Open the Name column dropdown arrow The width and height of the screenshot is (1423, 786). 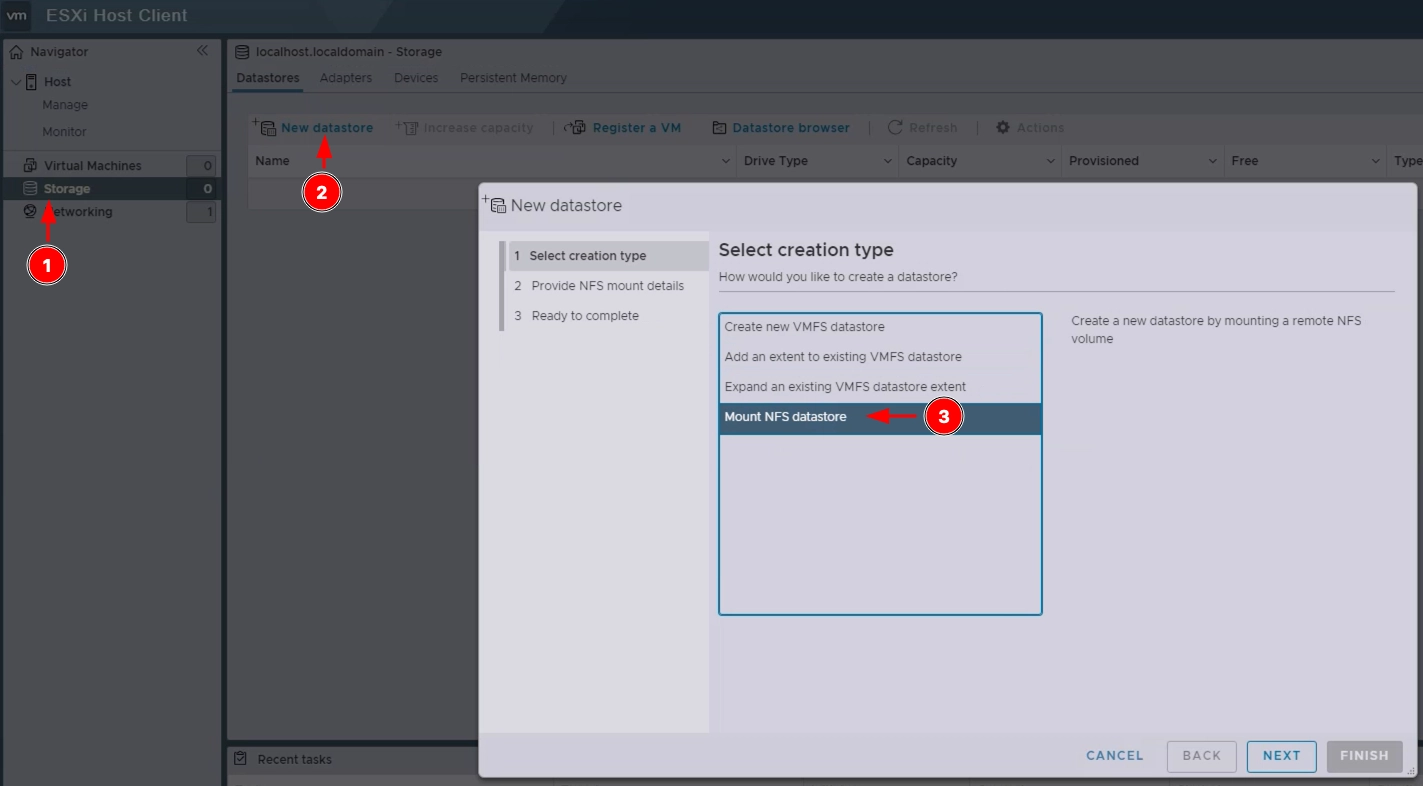tap(726, 161)
